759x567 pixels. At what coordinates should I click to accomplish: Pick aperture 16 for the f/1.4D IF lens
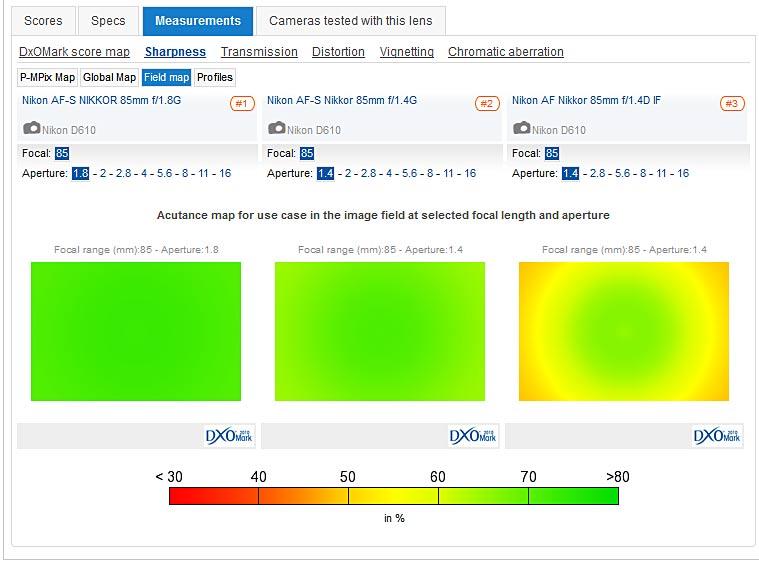tap(683, 173)
